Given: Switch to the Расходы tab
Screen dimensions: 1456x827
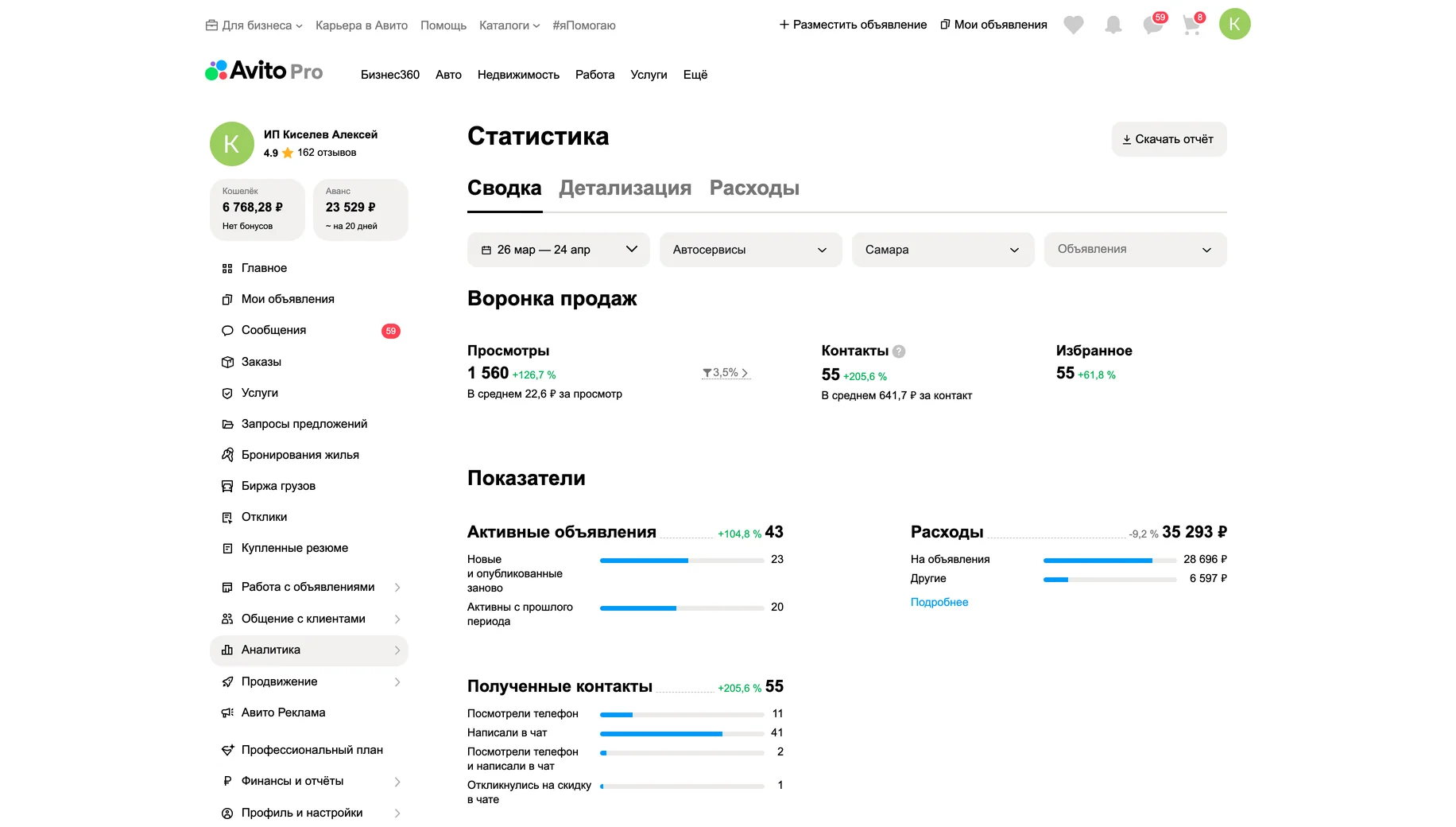Looking at the screenshot, I should click(x=754, y=188).
